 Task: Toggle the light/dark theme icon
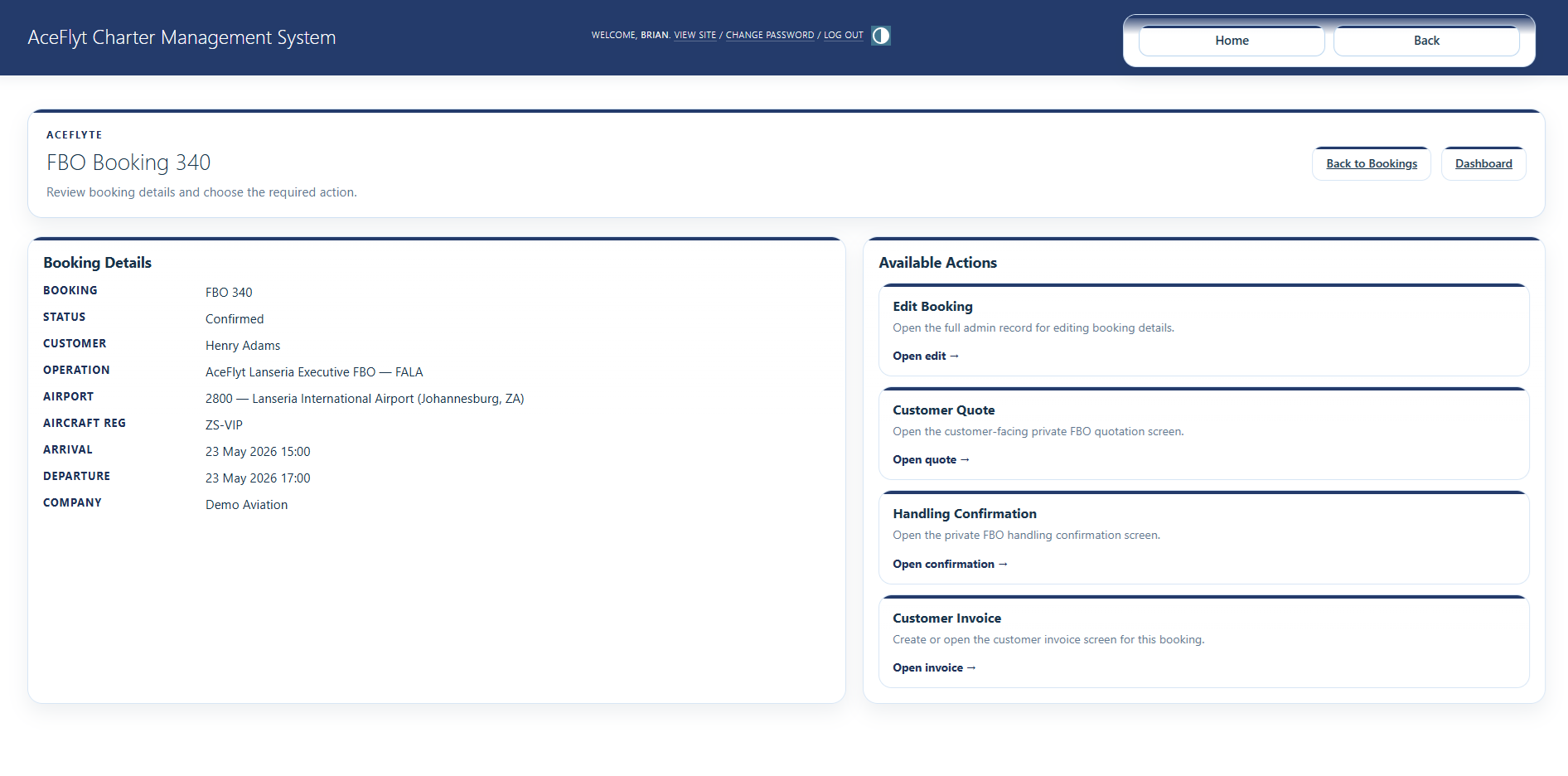click(881, 36)
